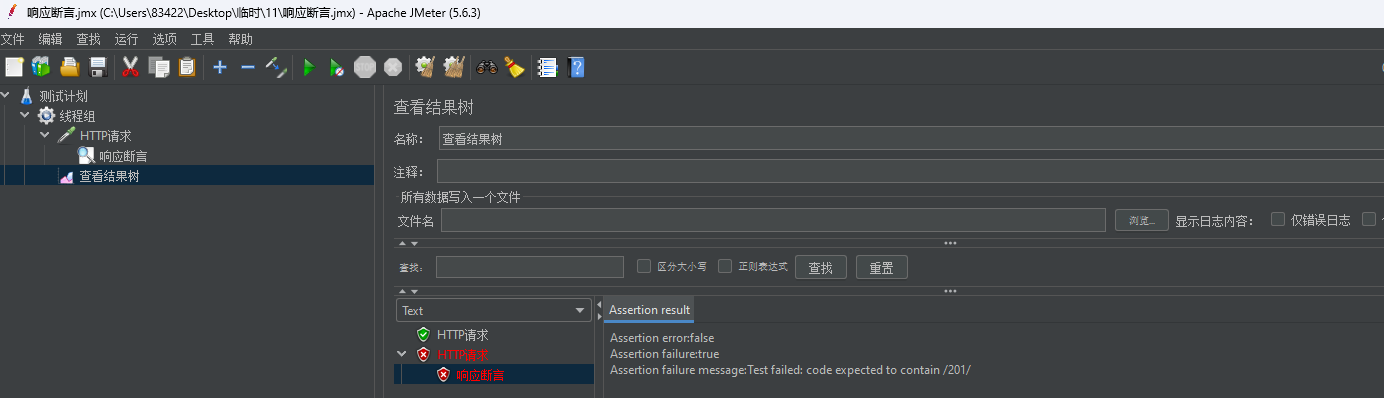Click the 查找 search button
Viewport: 1384px width, 398px height.
click(x=820, y=267)
